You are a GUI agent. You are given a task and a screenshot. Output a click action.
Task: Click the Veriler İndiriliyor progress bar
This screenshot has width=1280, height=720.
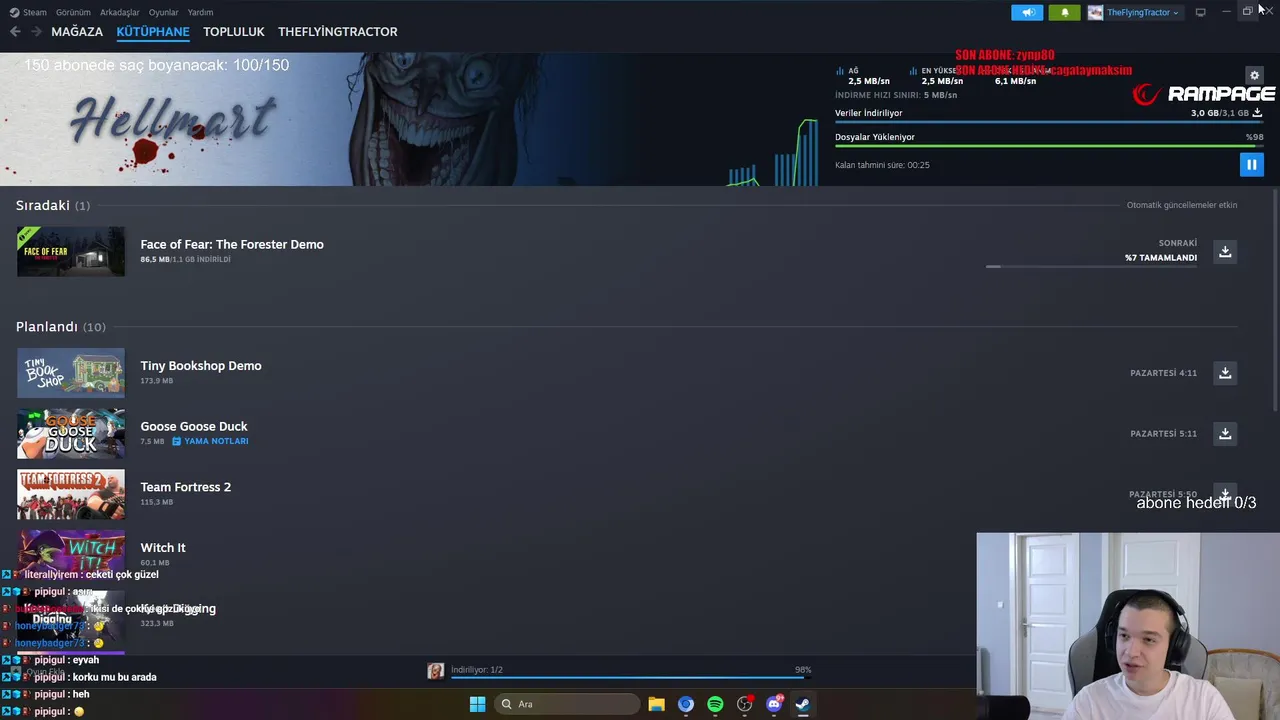click(1049, 123)
